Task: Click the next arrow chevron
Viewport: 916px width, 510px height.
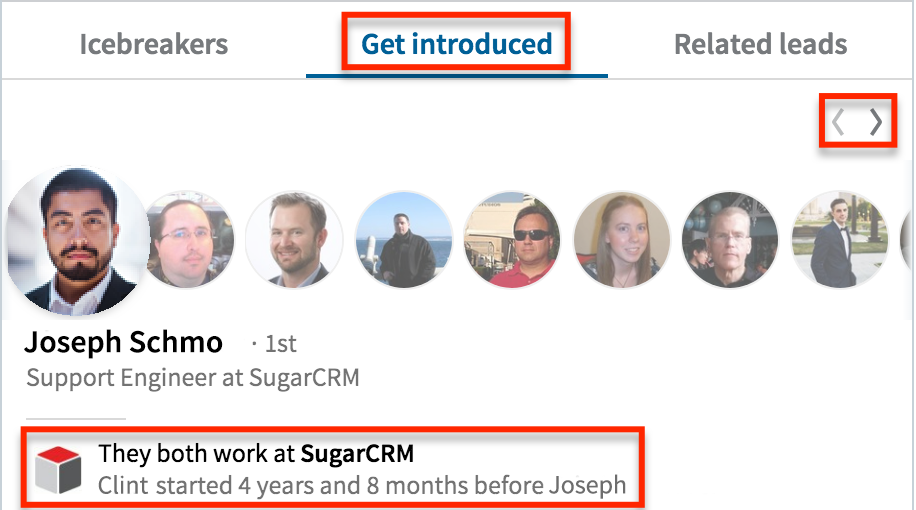Action: coord(876,122)
